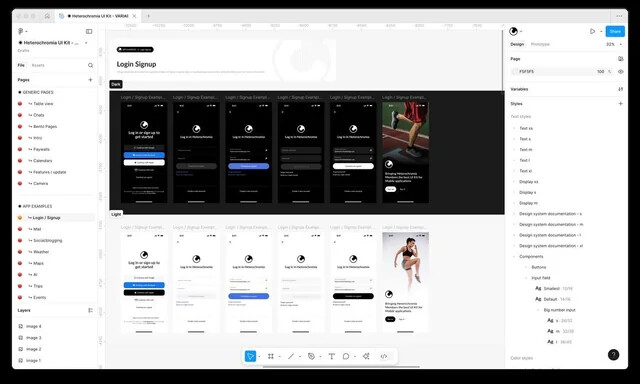Open file name dropdown chevron
Image resolution: width=640 pixels, height=384 pixels.
click(86, 43)
